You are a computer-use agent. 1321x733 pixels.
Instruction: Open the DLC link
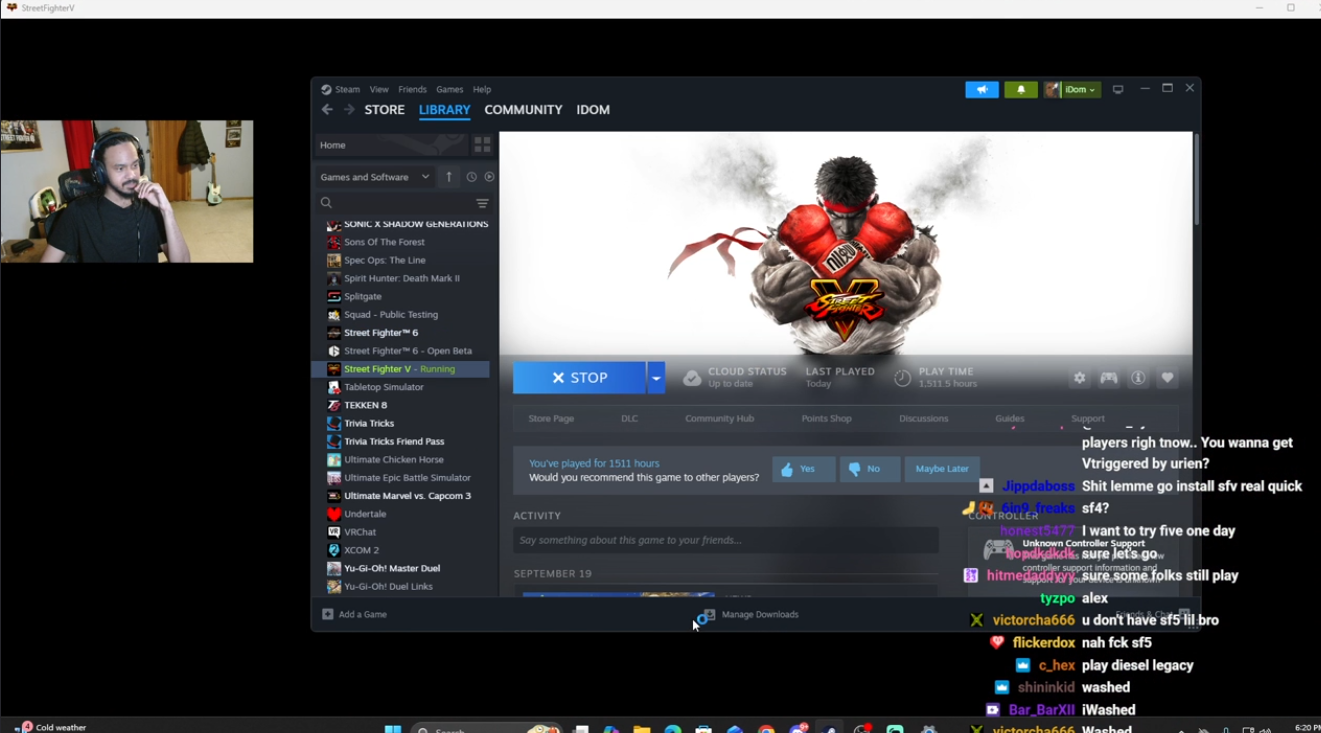(x=629, y=418)
